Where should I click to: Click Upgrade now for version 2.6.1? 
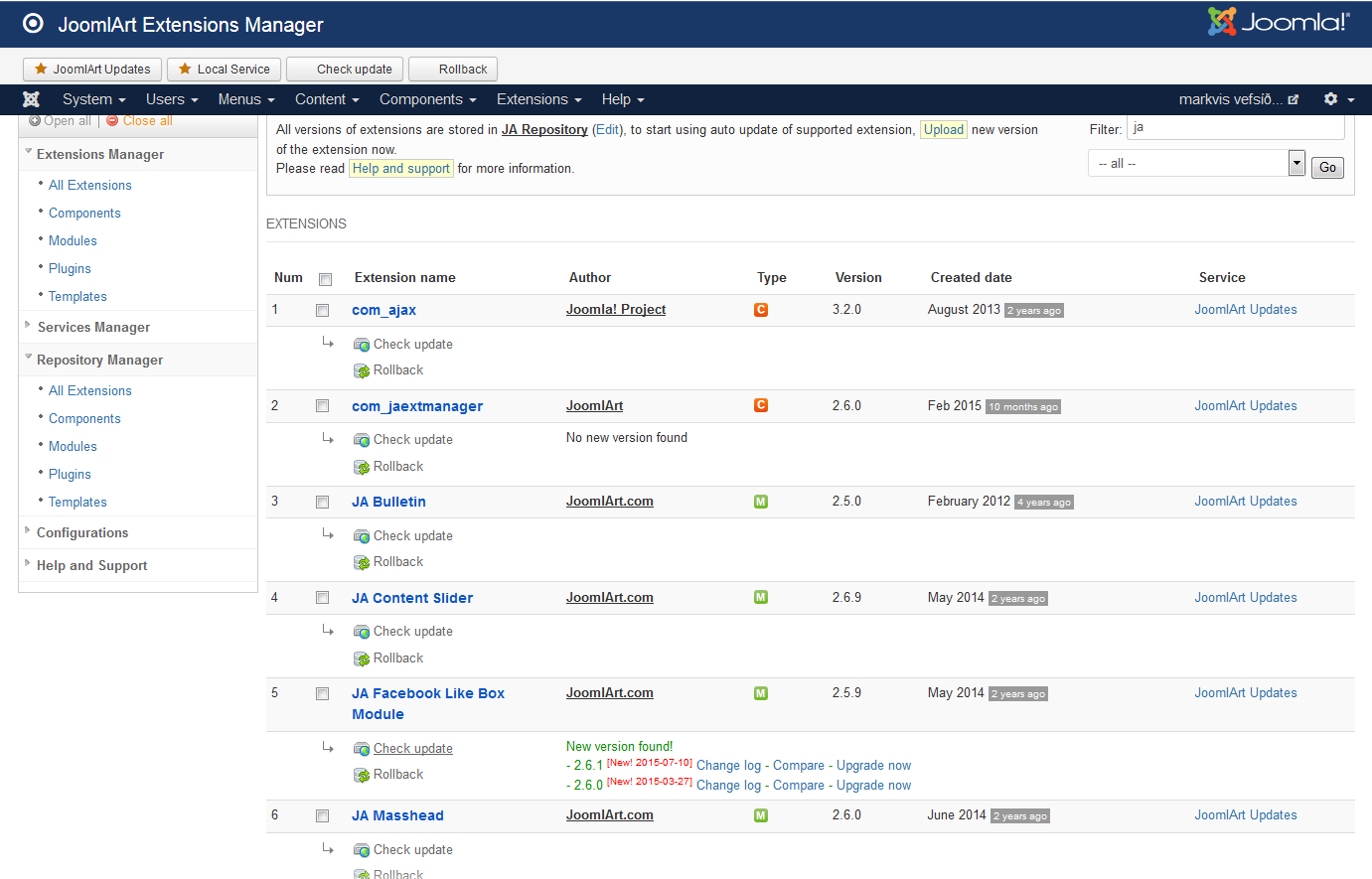tap(873, 766)
